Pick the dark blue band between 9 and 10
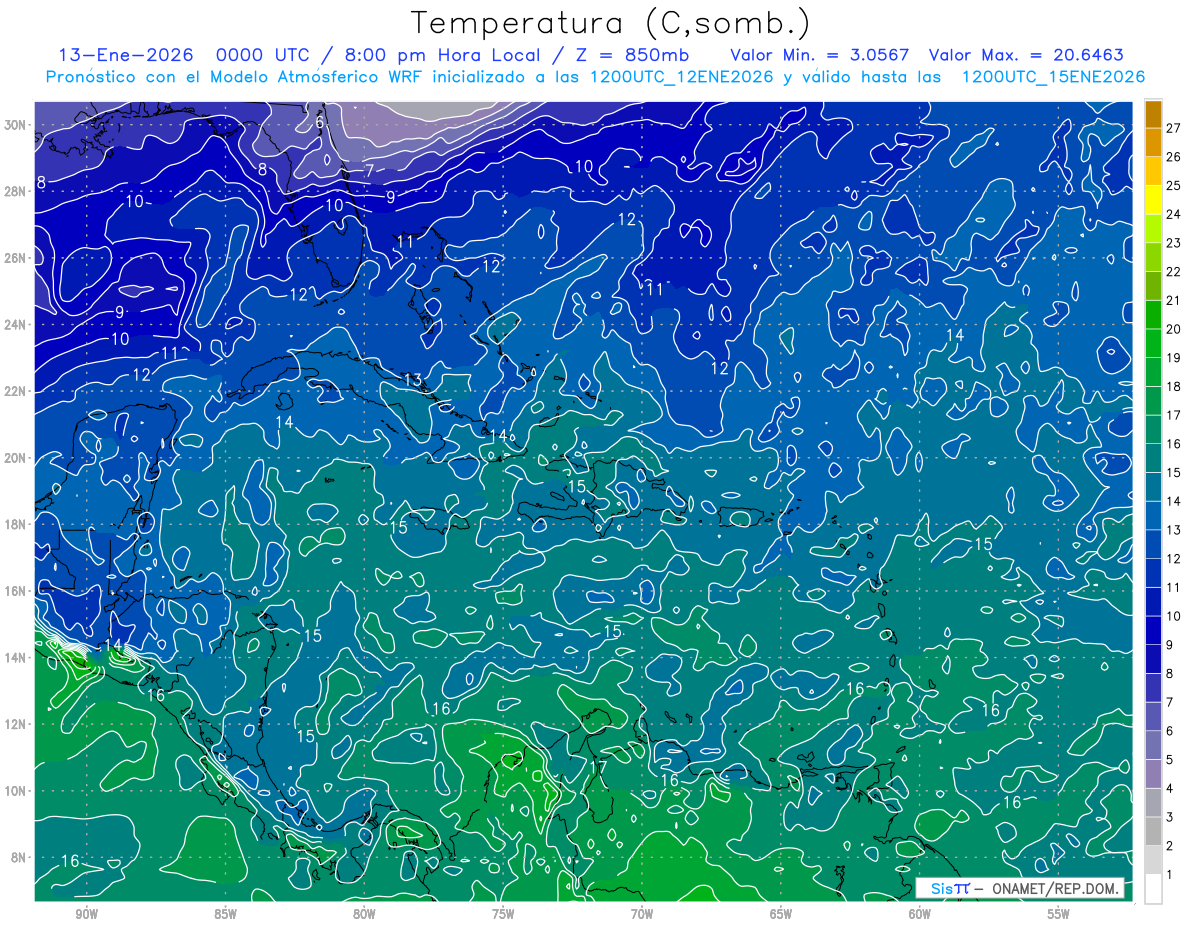1200x927 pixels. coord(1153,630)
